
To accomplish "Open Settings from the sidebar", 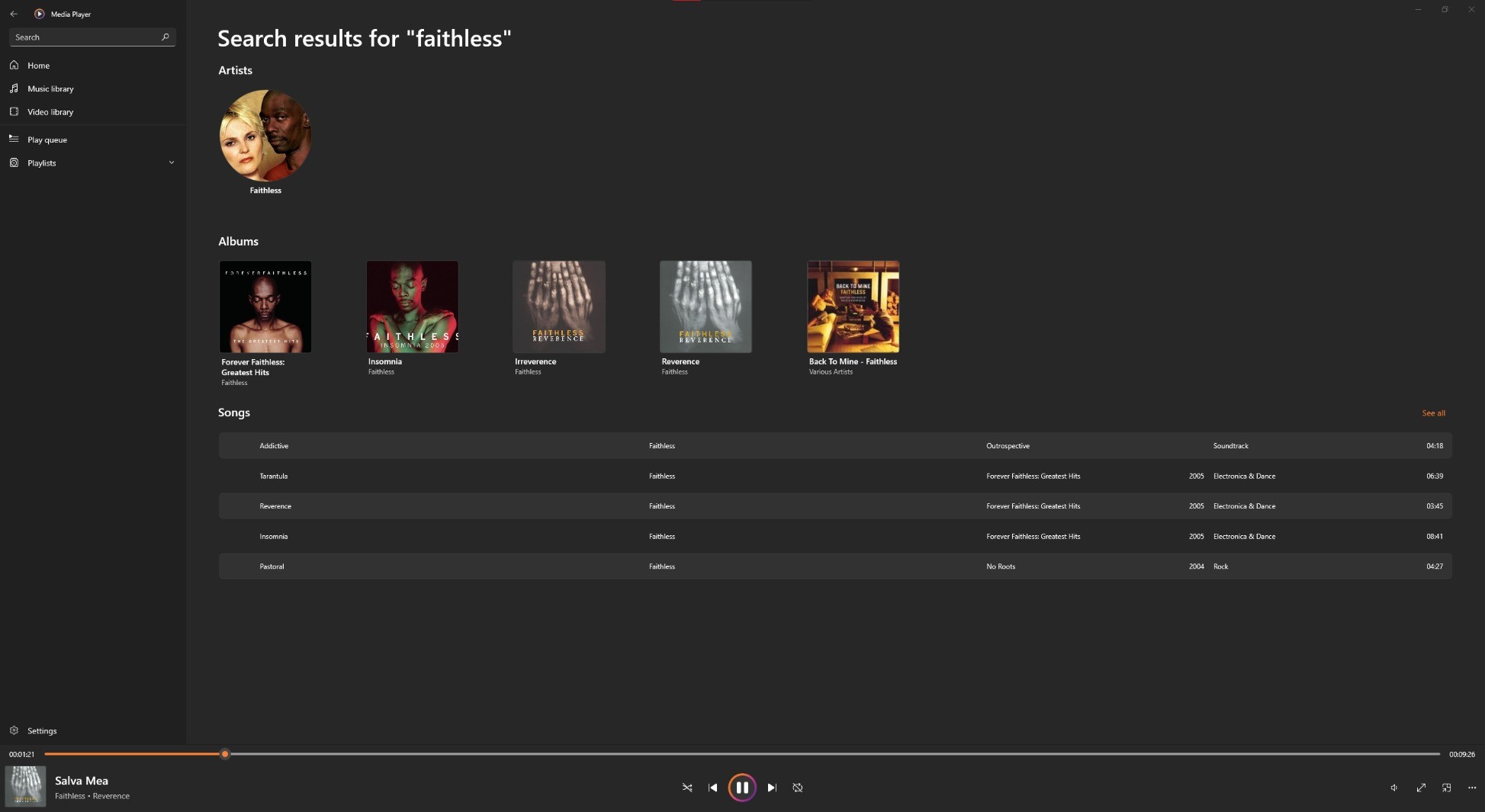I will tap(42, 730).
